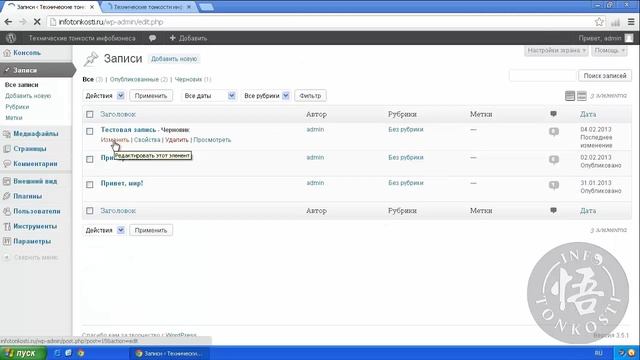Click the browser back arrow
This screenshot has width=640, height=360.
8,22
